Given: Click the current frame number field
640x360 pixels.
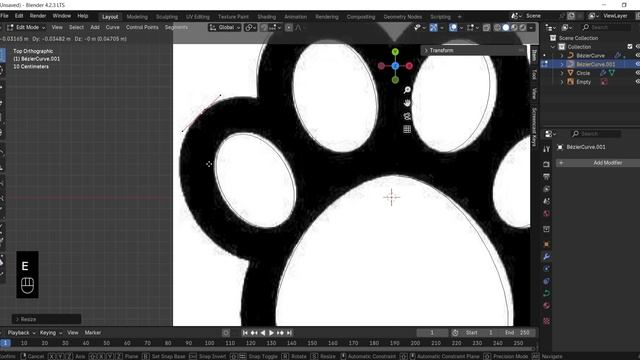Looking at the screenshot, I should click(432, 333).
